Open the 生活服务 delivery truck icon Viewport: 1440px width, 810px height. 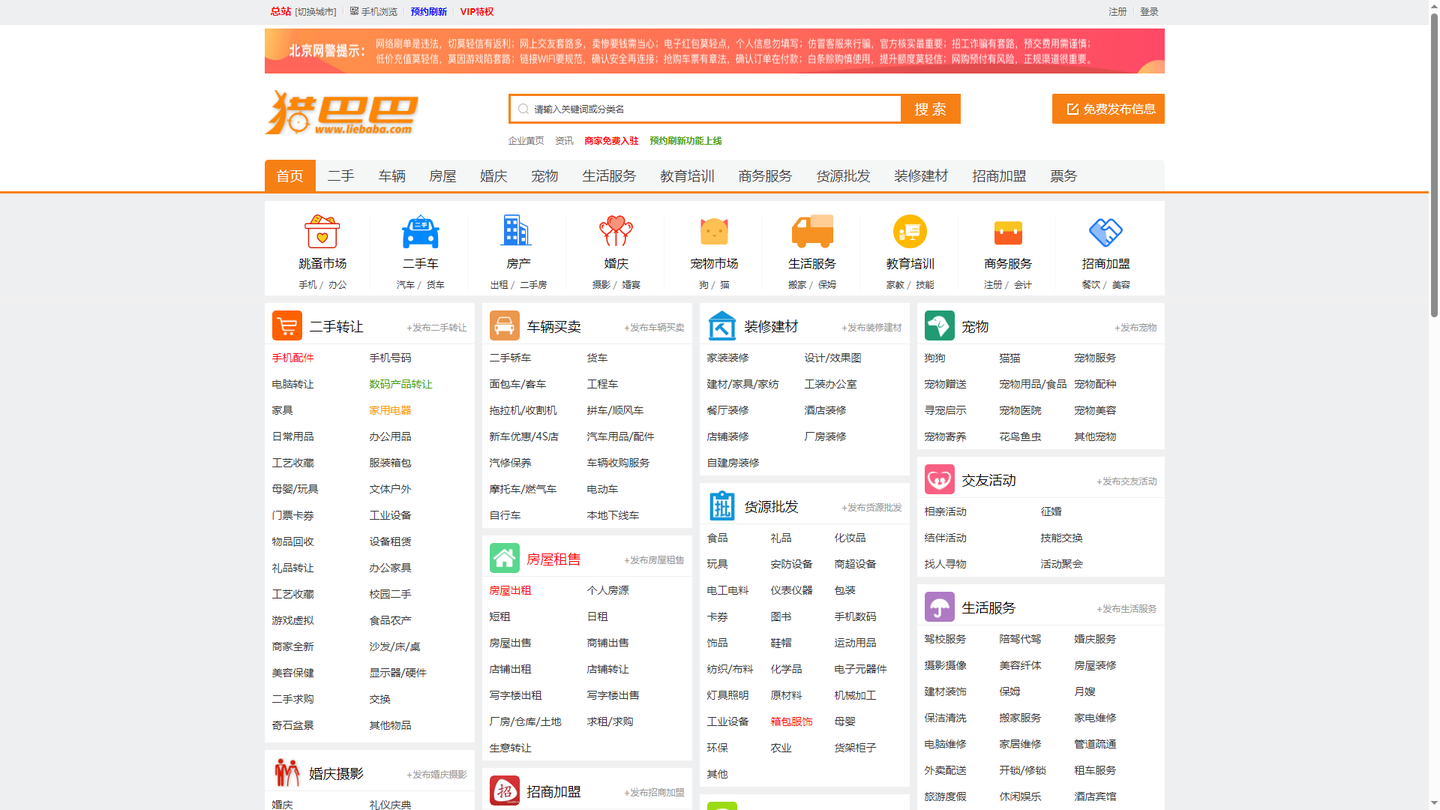point(812,232)
